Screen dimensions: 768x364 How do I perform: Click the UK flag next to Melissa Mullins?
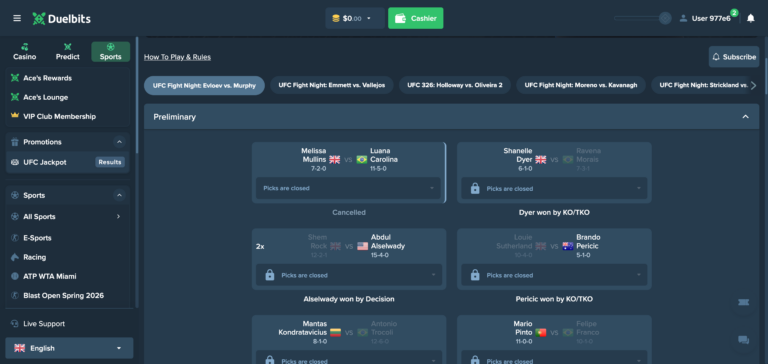[335, 160]
